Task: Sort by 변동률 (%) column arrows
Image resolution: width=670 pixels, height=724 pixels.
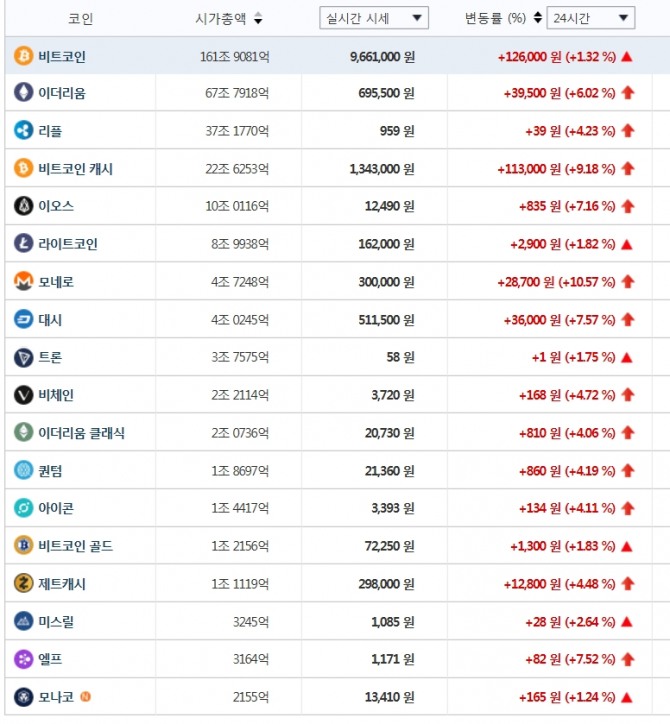Action: pyautogui.click(x=538, y=18)
